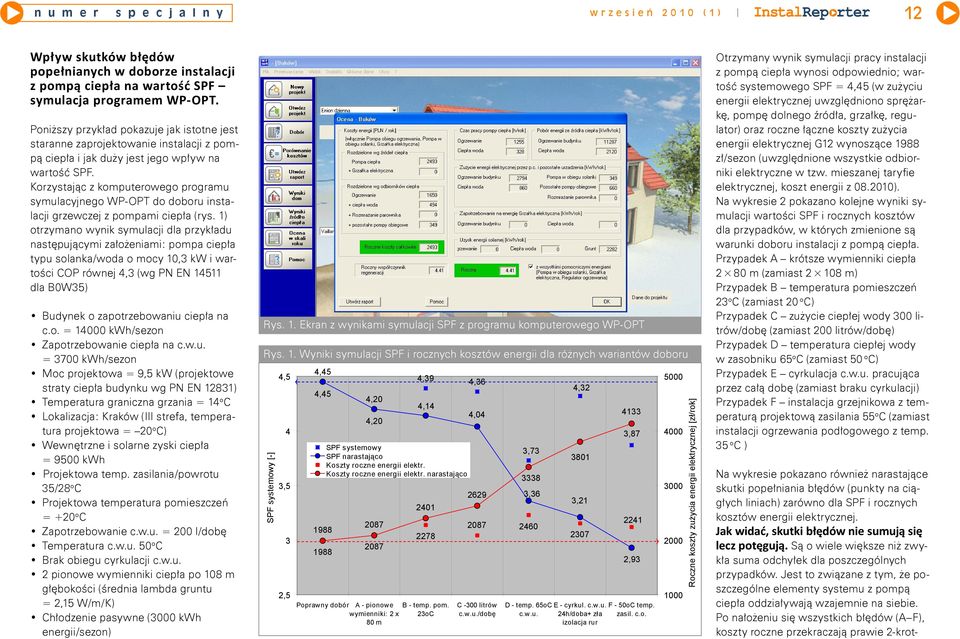Click the Ocena dialog title bar
960x639 pixels.
click(x=481, y=119)
